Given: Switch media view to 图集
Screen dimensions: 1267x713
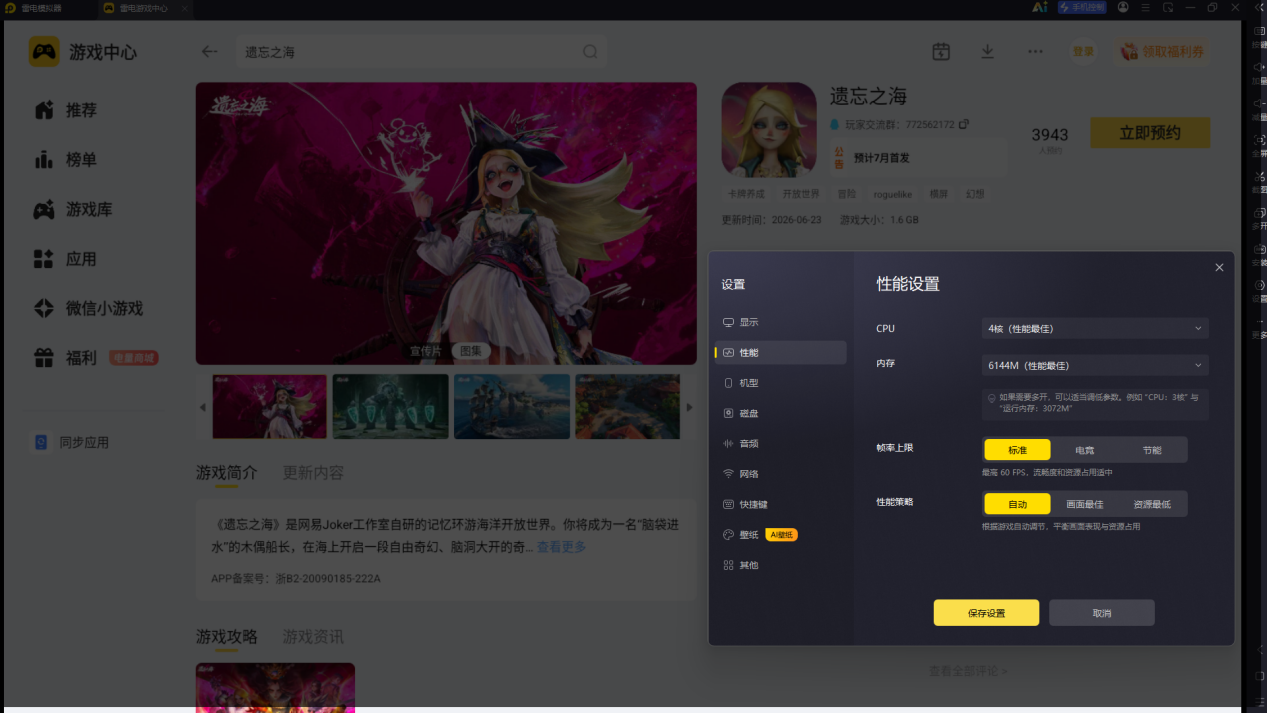Looking at the screenshot, I should [470, 351].
